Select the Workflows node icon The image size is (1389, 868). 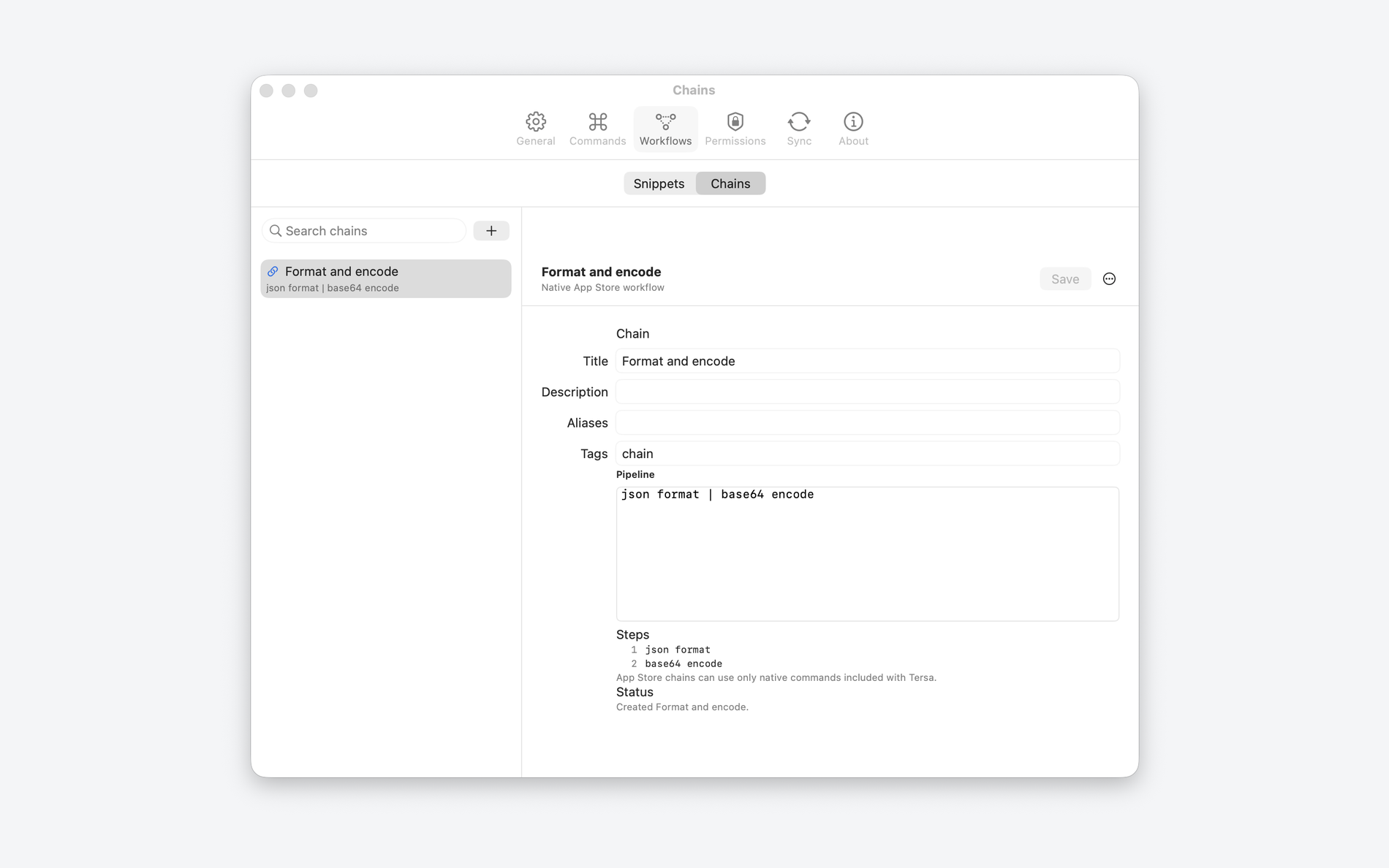pos(665,121)
